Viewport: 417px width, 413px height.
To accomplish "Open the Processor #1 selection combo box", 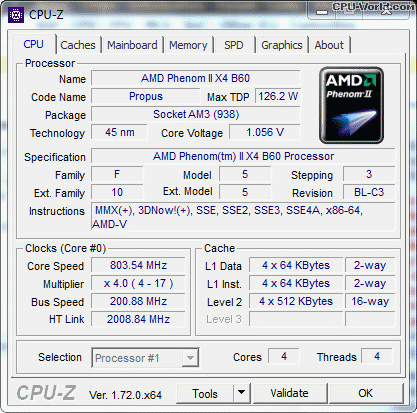I will point(145,358).
